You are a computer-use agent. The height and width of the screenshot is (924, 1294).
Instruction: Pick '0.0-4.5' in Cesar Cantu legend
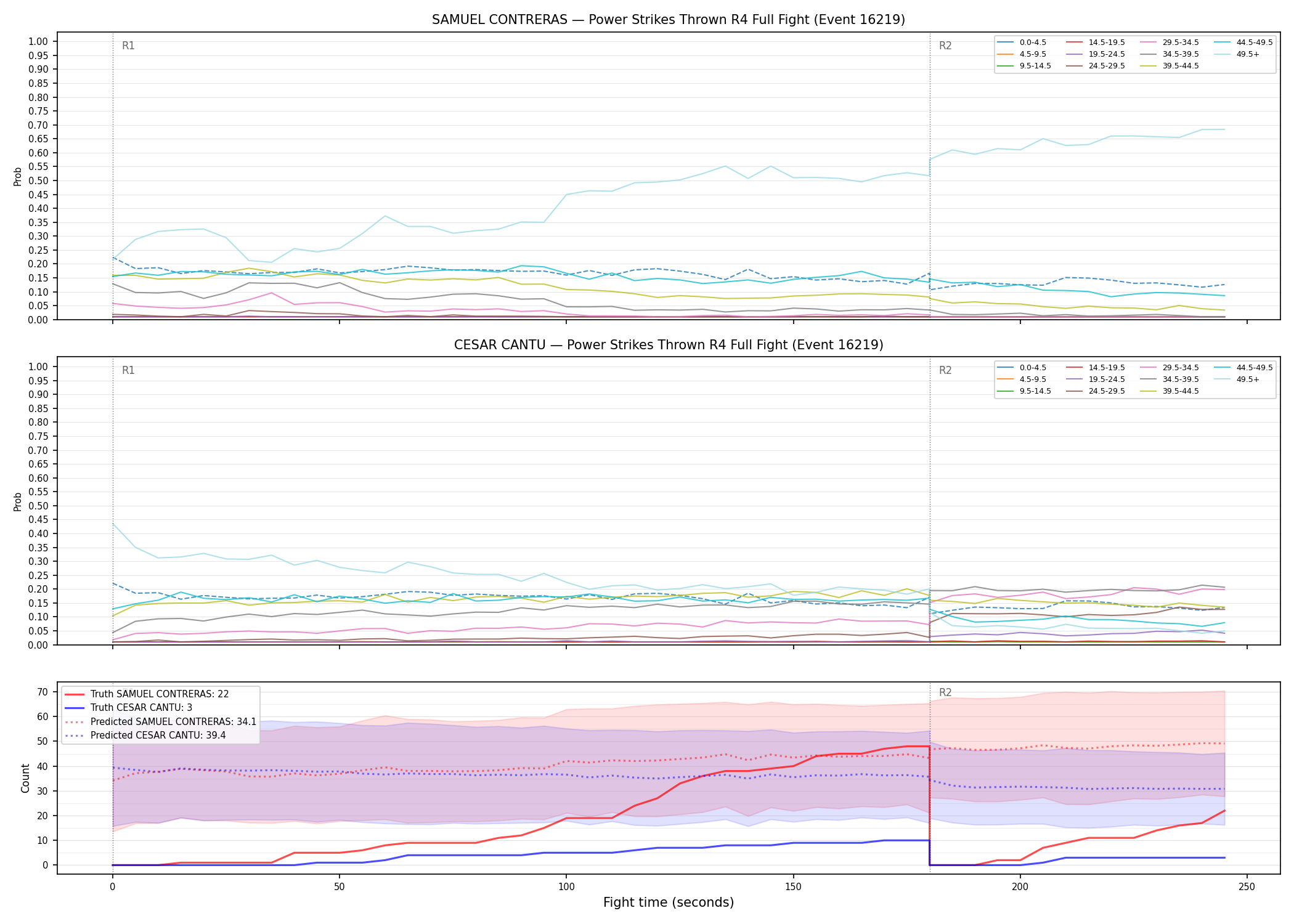(1023, 368)
